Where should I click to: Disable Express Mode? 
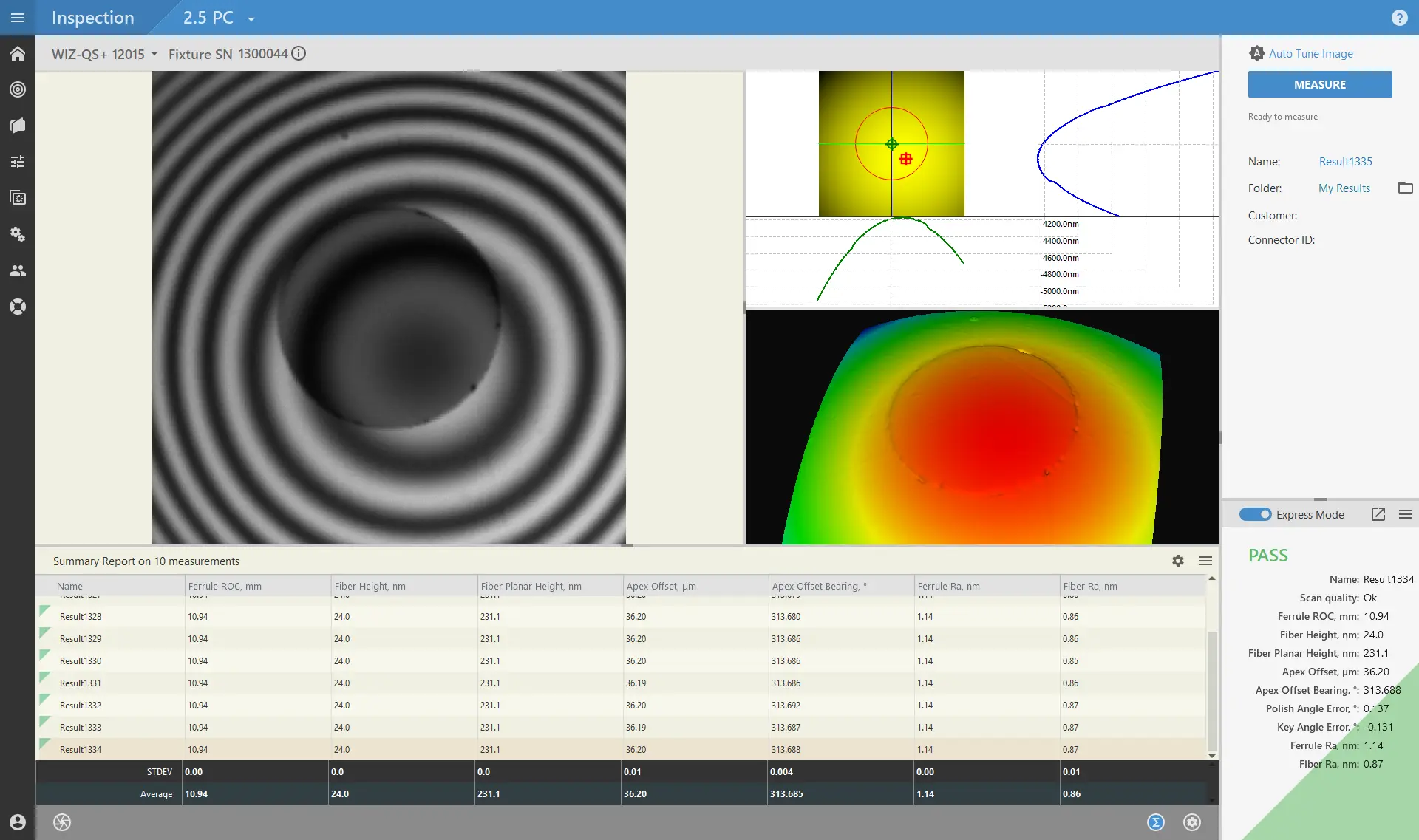pos(1256,513)
